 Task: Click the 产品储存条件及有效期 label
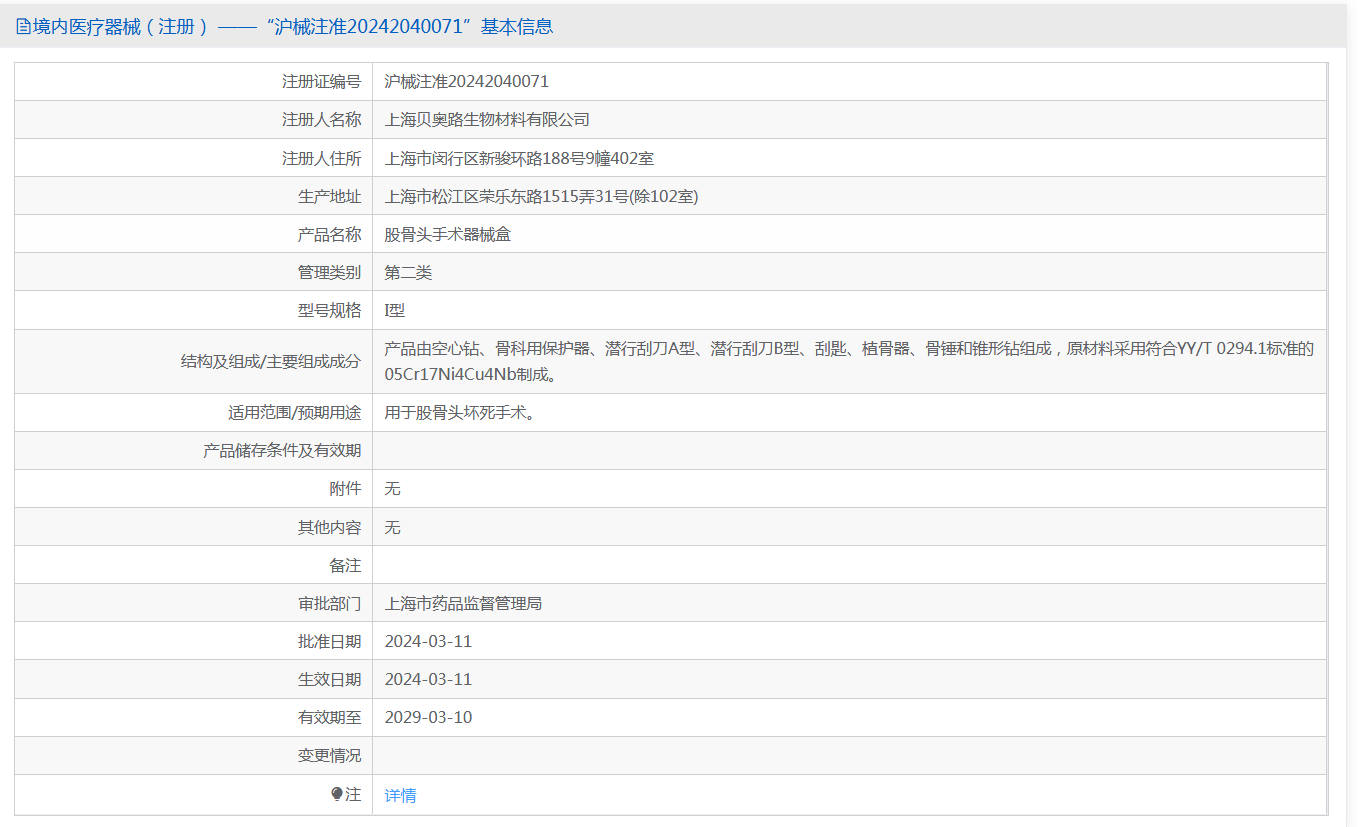click(x=282, y=451)
